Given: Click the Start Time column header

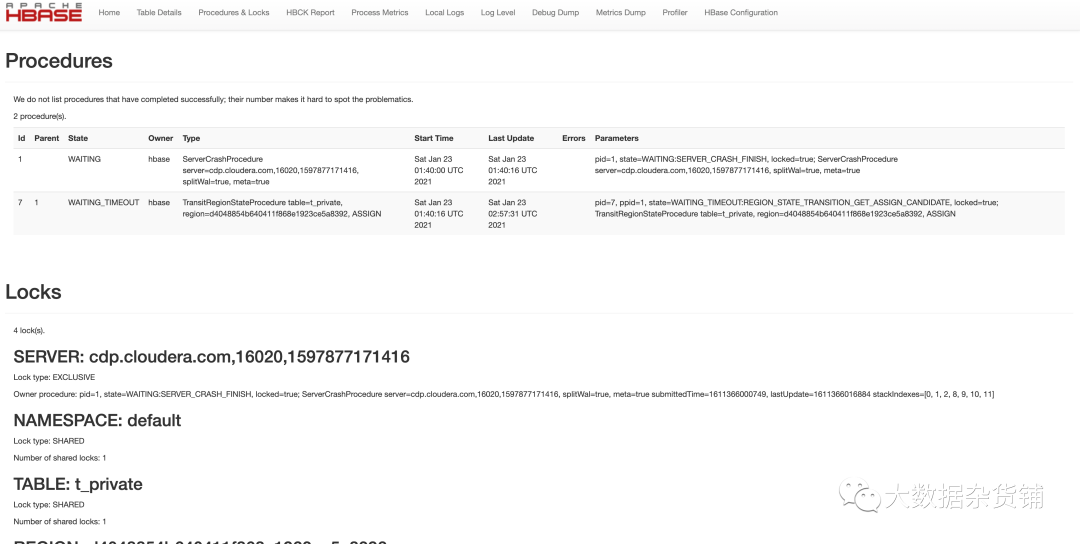Looking at the screenshot, I should (434, 138).
